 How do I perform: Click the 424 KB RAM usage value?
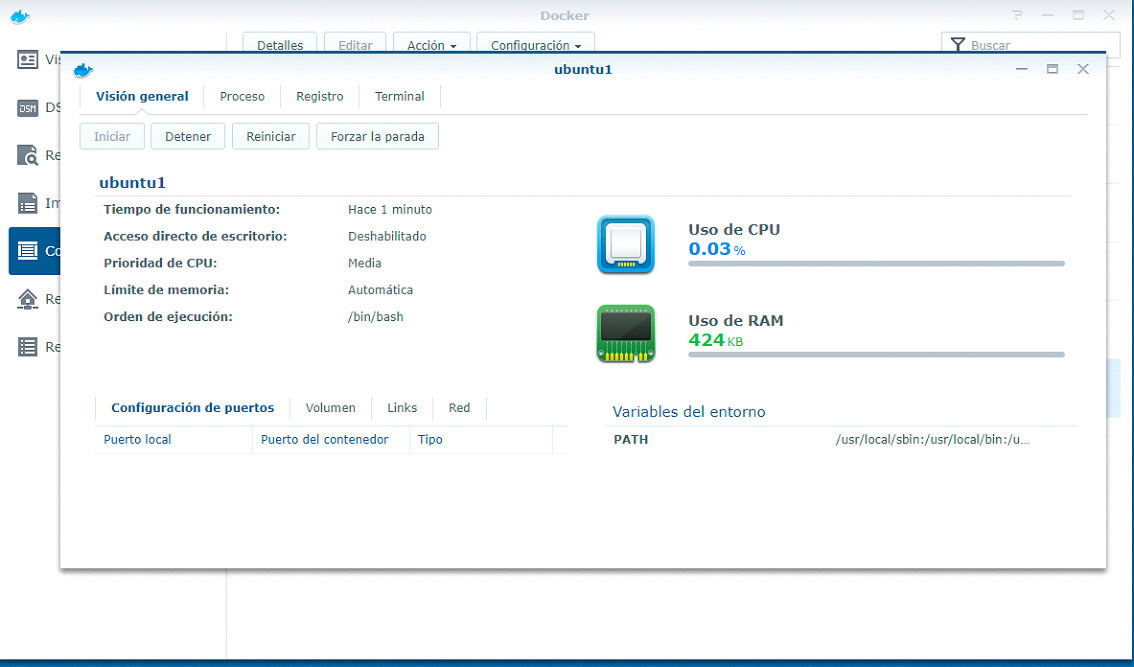tap(715, 340)
